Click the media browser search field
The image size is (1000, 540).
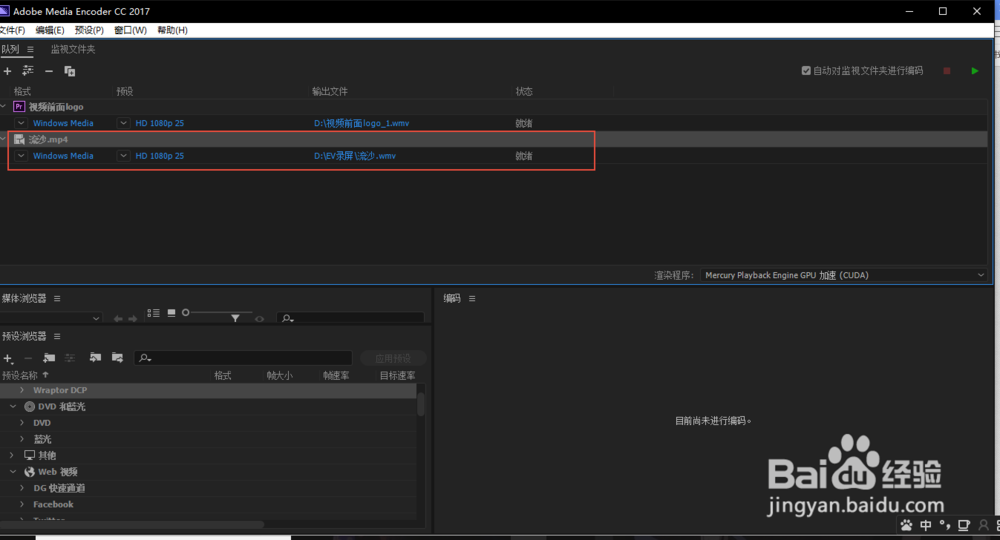point(350,317)
